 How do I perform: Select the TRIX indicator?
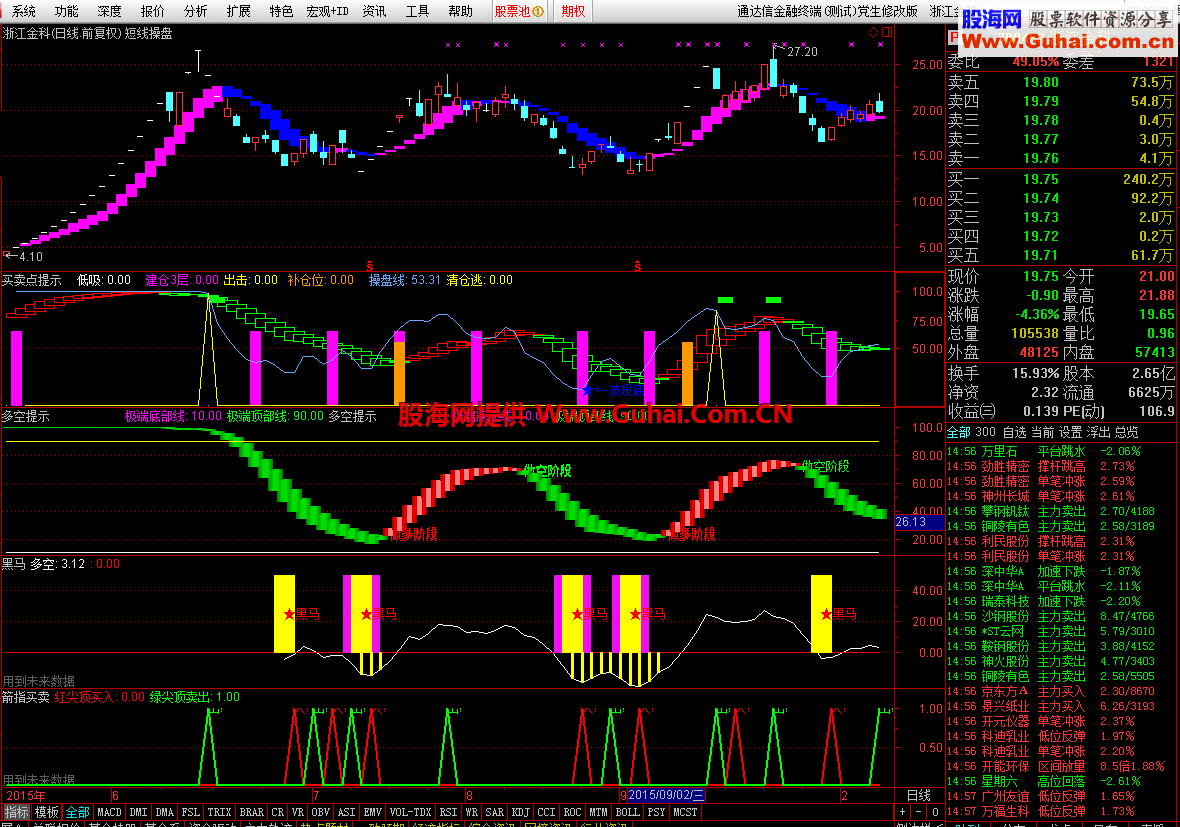coord(219,812)
